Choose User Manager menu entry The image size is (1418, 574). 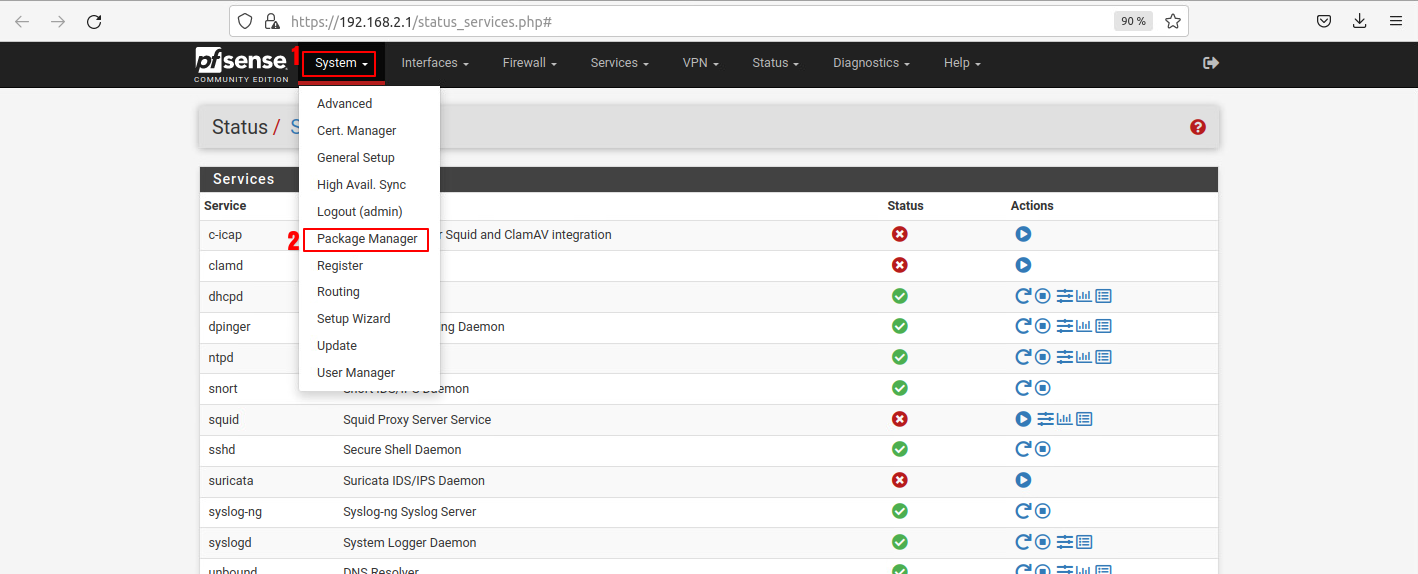pyautogui.click(x=356, y=373)
